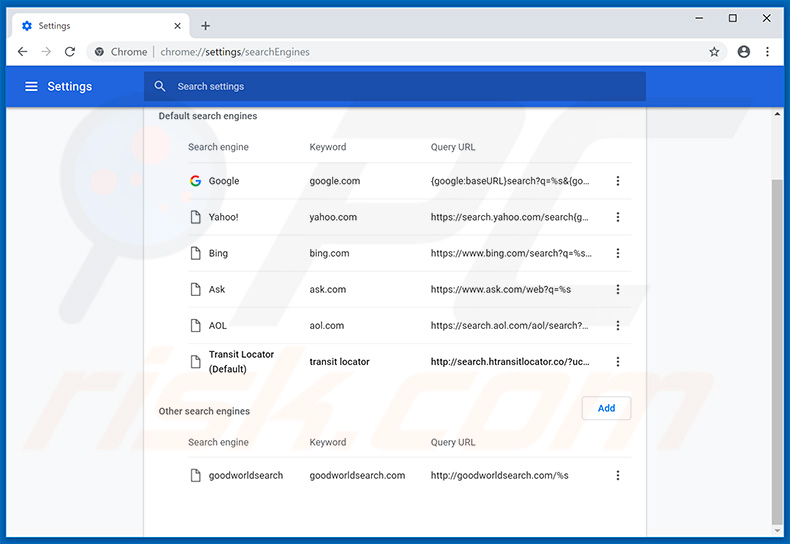The height and width of the screenshot is (544, 790).
Task: Open the Settings hamburger menu
Action: (31, 87)
